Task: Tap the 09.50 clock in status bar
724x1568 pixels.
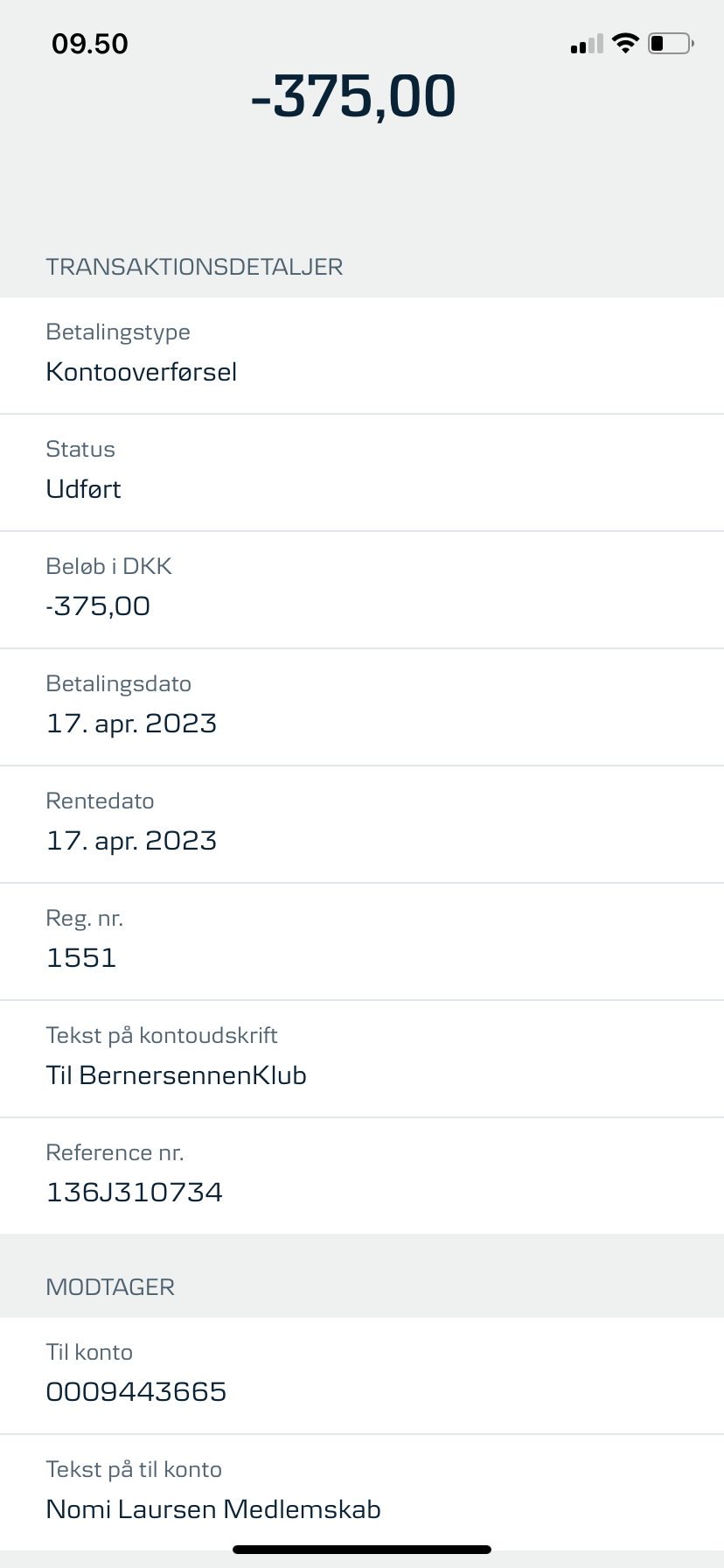Action: [x=90, y=44]
